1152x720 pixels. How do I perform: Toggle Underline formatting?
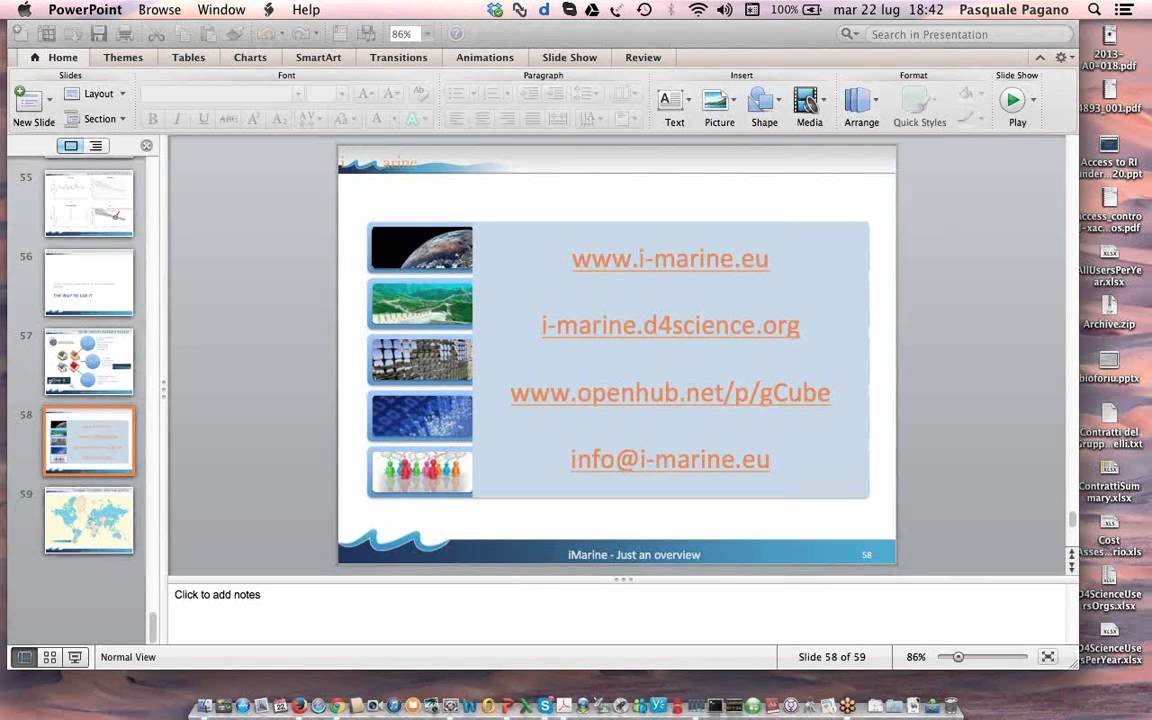pos(203,118)
